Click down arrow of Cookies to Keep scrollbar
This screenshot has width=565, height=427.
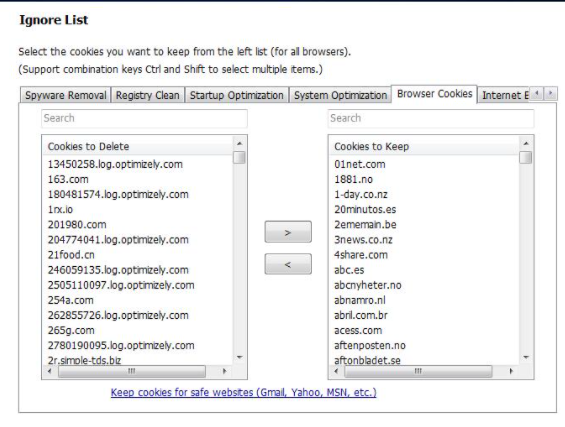coord(526,357)
